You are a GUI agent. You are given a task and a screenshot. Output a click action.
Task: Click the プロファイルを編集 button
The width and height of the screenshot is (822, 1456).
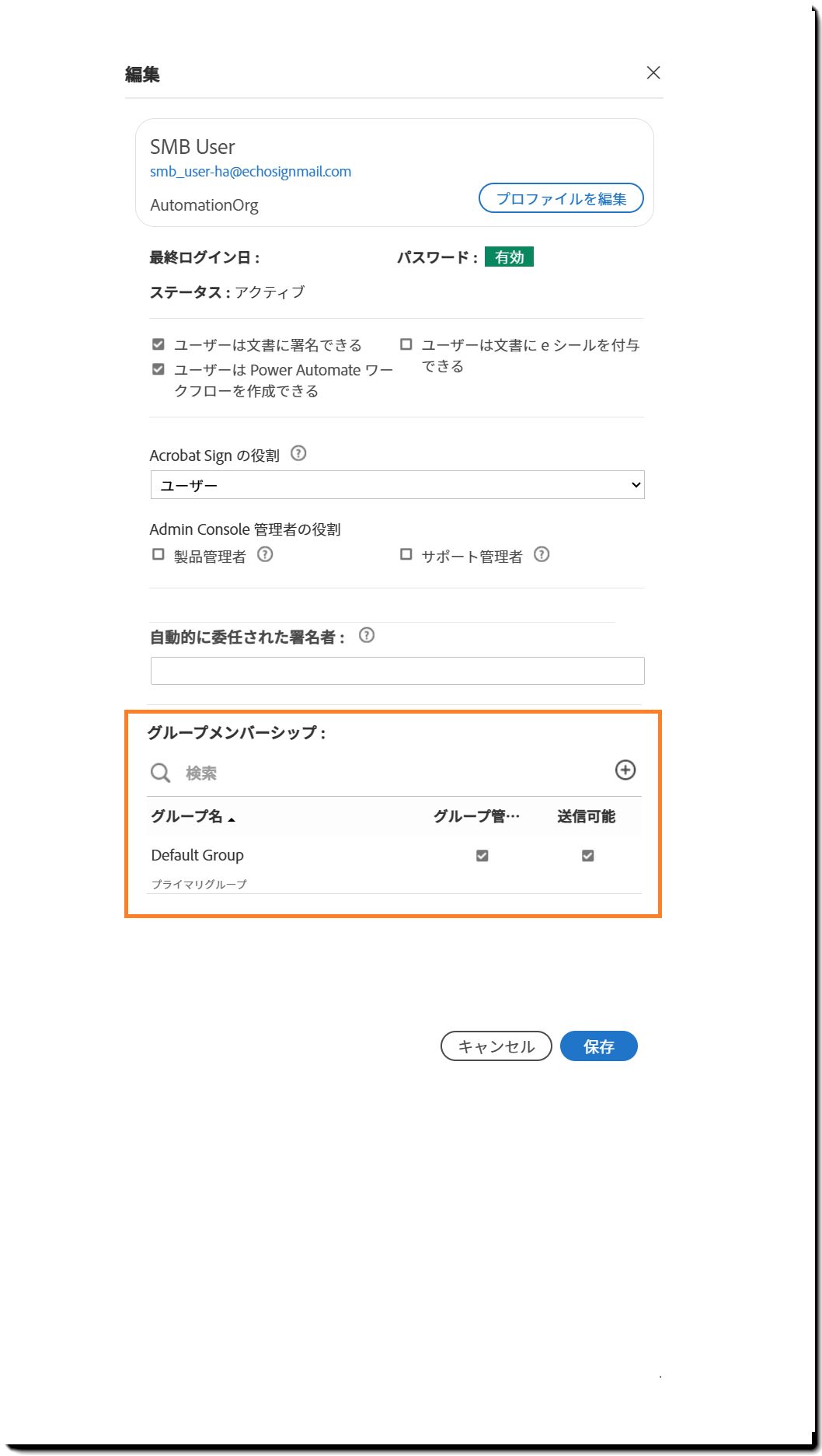pos(561,198)
